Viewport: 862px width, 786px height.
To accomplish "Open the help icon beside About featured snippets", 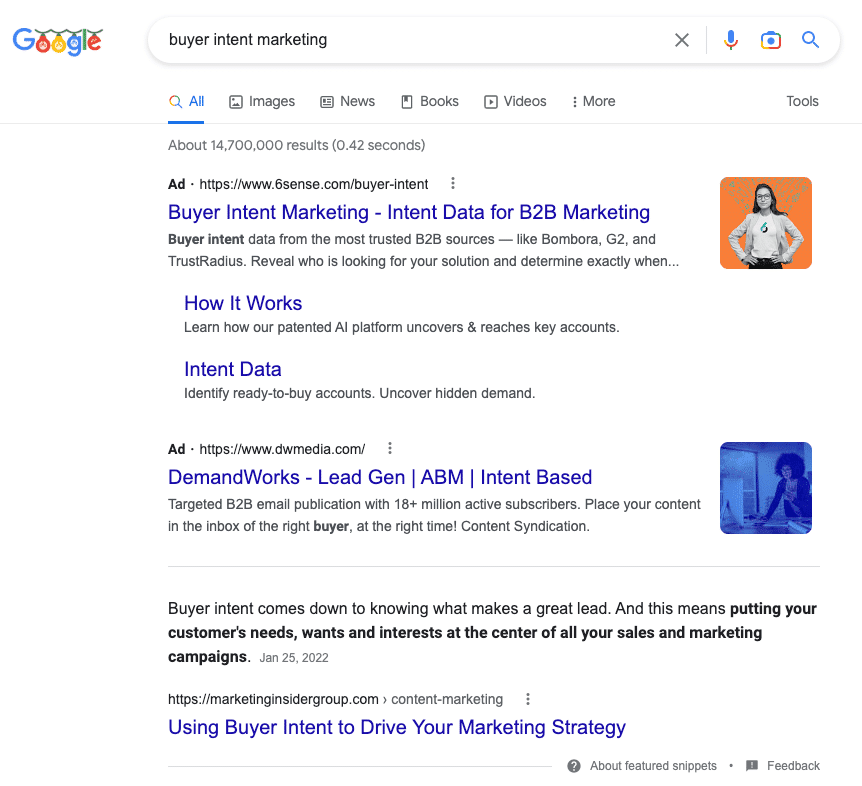I will 574,766.
